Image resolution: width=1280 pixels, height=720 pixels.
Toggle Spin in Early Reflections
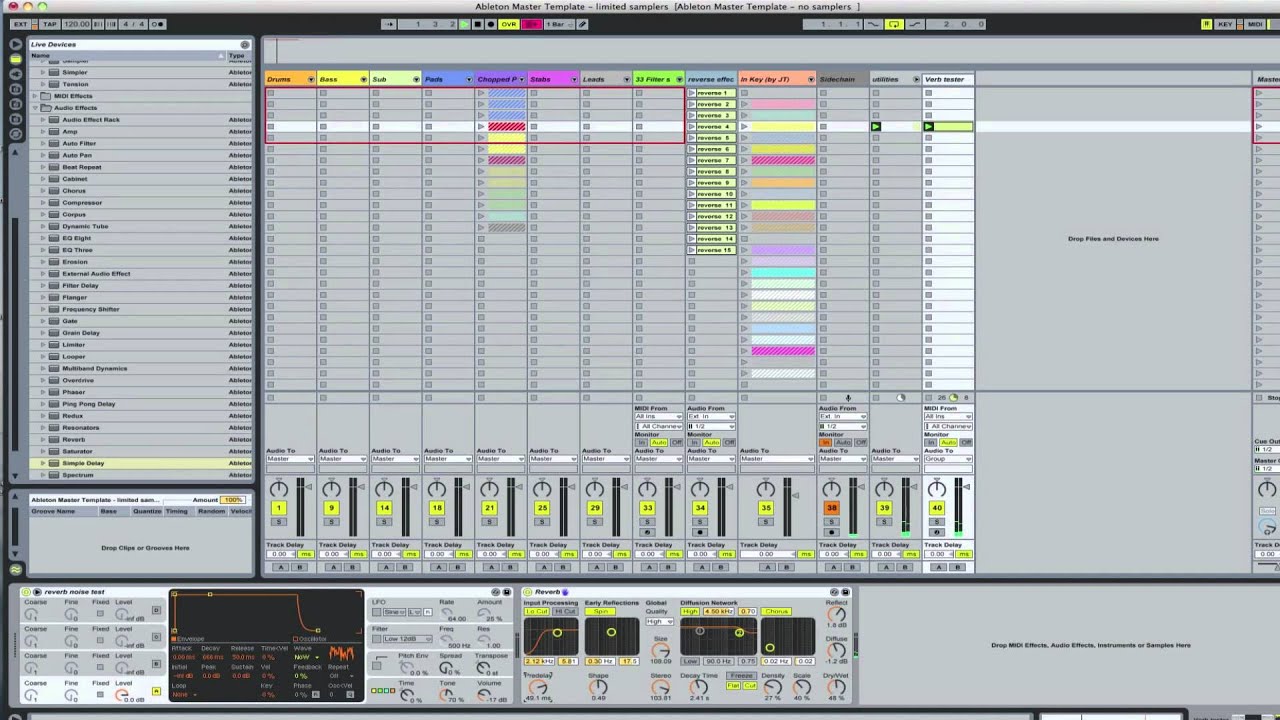(601, 611)
